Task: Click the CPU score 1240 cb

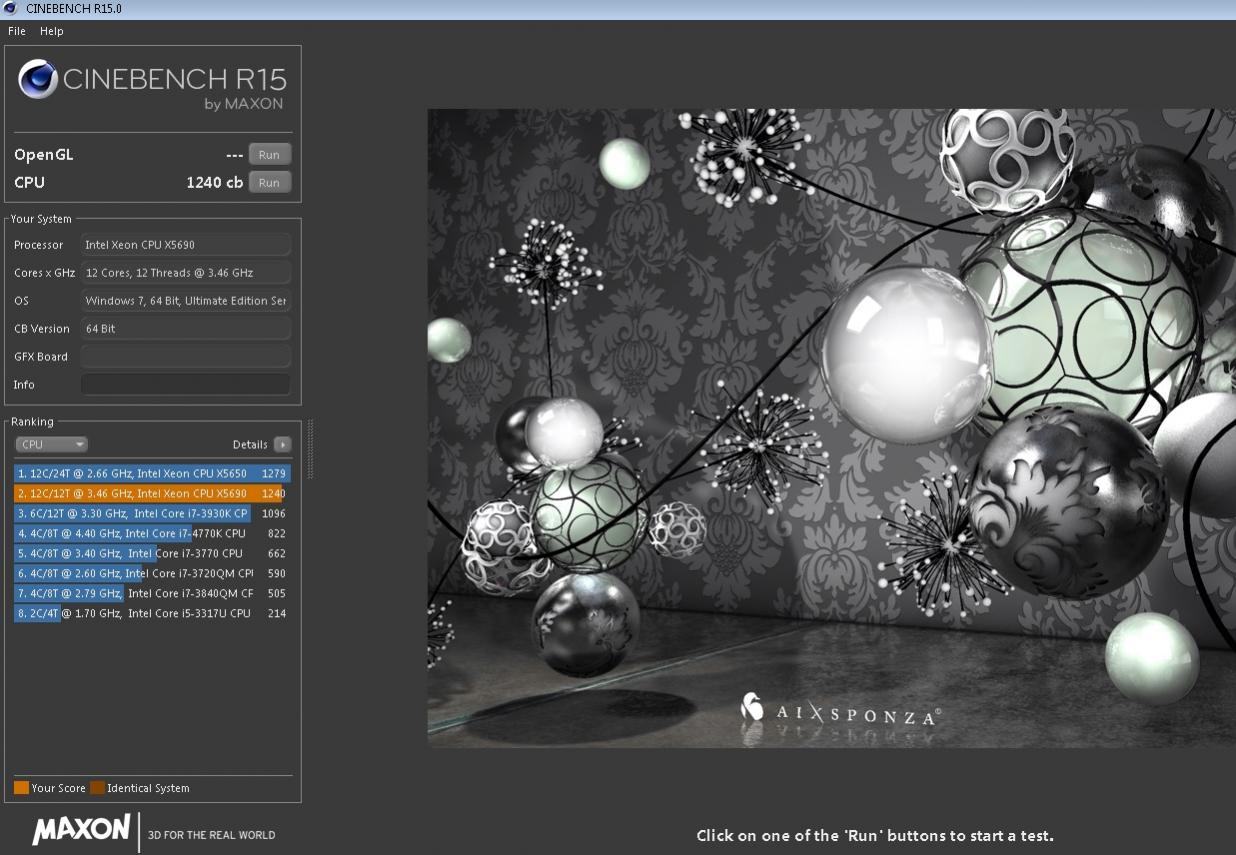Action: pyautogui.click(x=214, y=183)
